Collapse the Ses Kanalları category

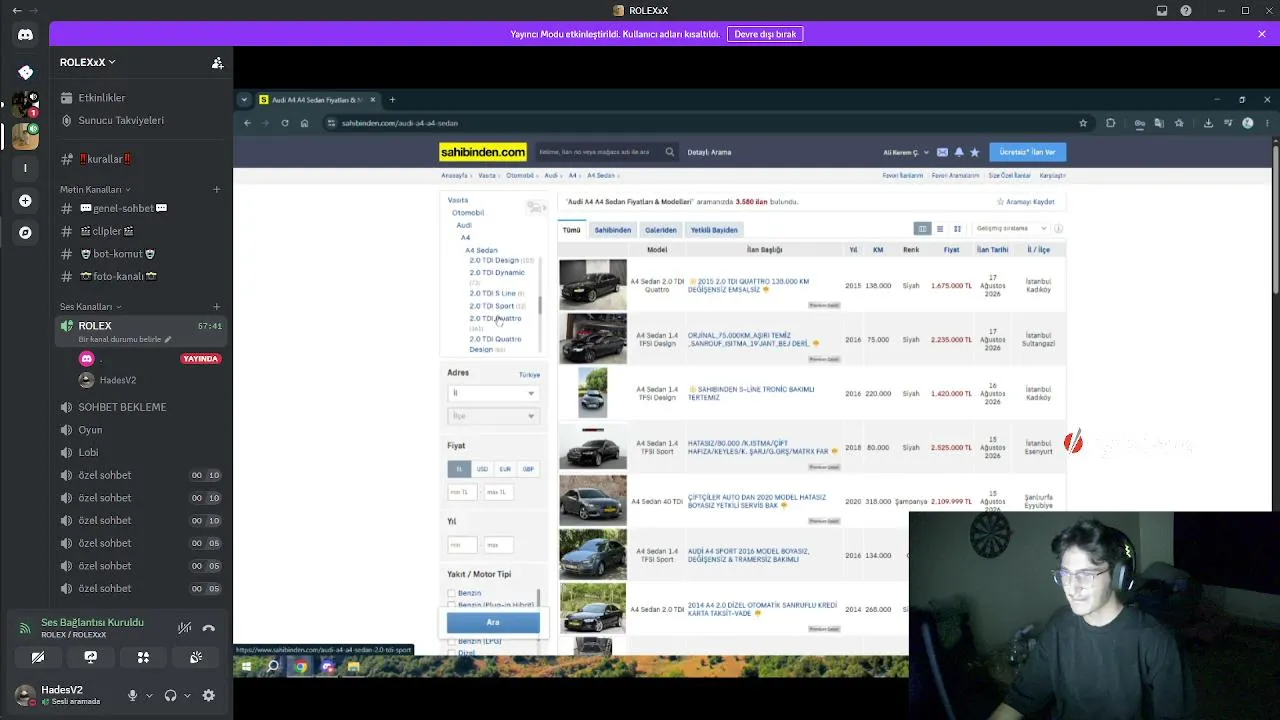(90, 307)
